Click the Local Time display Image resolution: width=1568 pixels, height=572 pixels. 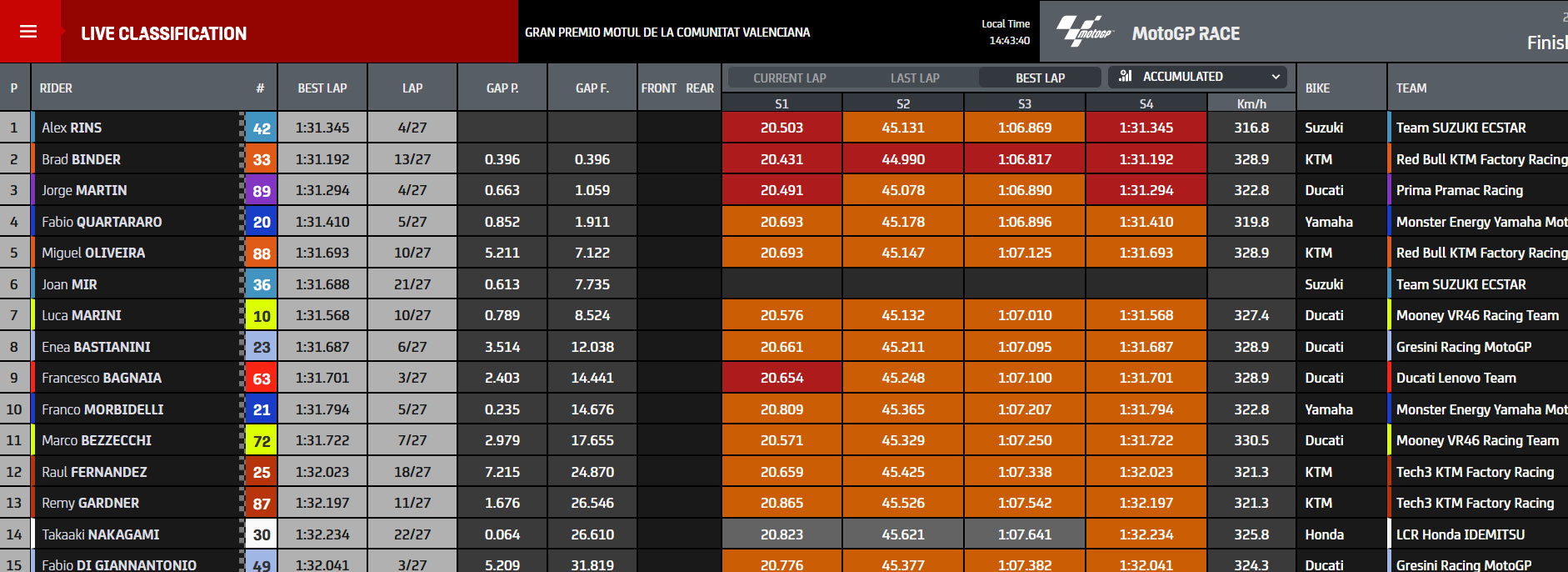[x=1006, y=32]
